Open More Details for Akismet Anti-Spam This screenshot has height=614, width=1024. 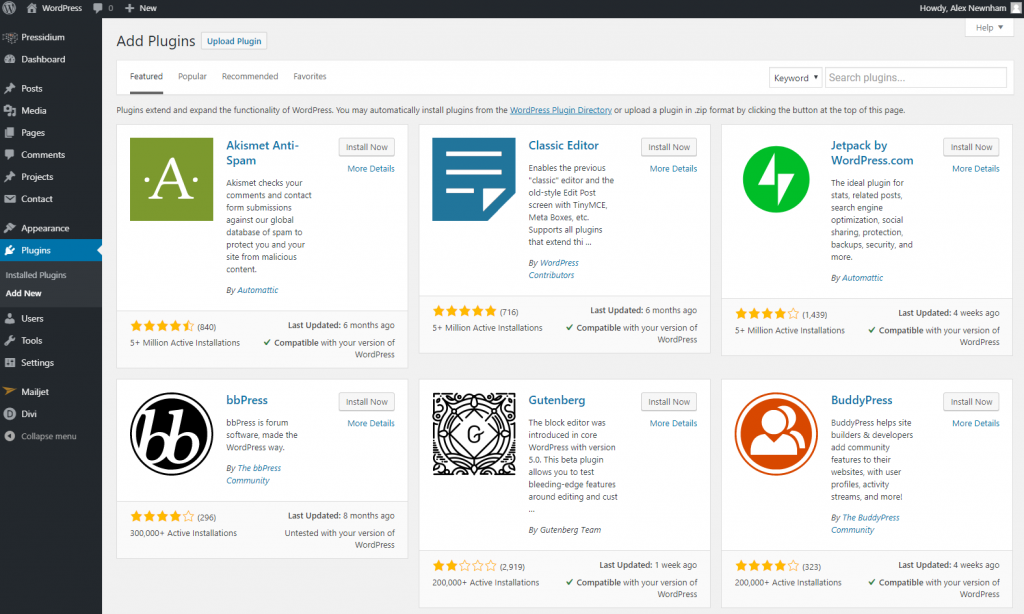tap(371, 169)
